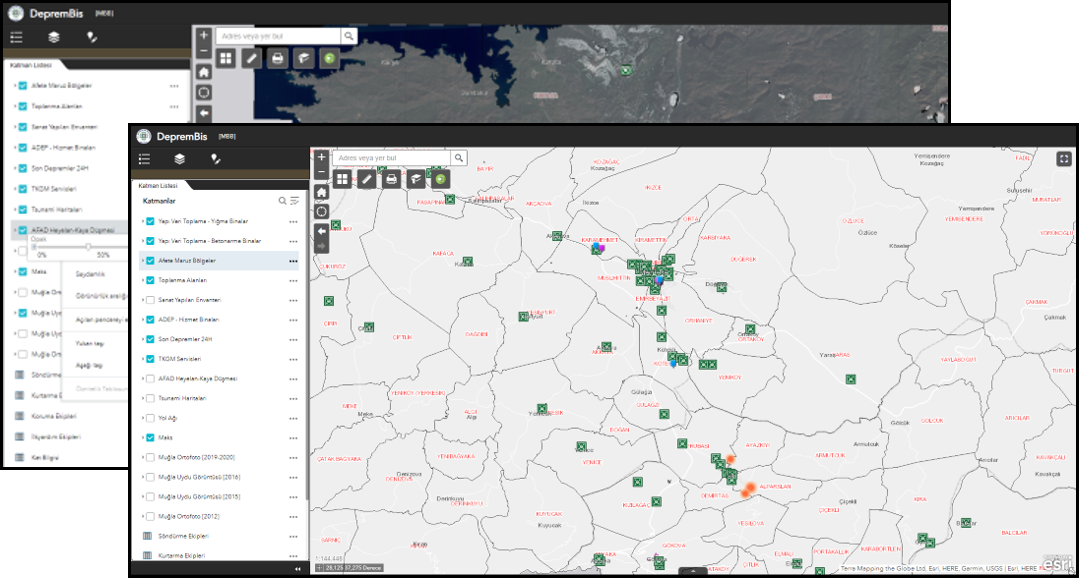Go to home extent in front window
The width and height of the screenshot is (1079, 578).
tap(321, 192)
